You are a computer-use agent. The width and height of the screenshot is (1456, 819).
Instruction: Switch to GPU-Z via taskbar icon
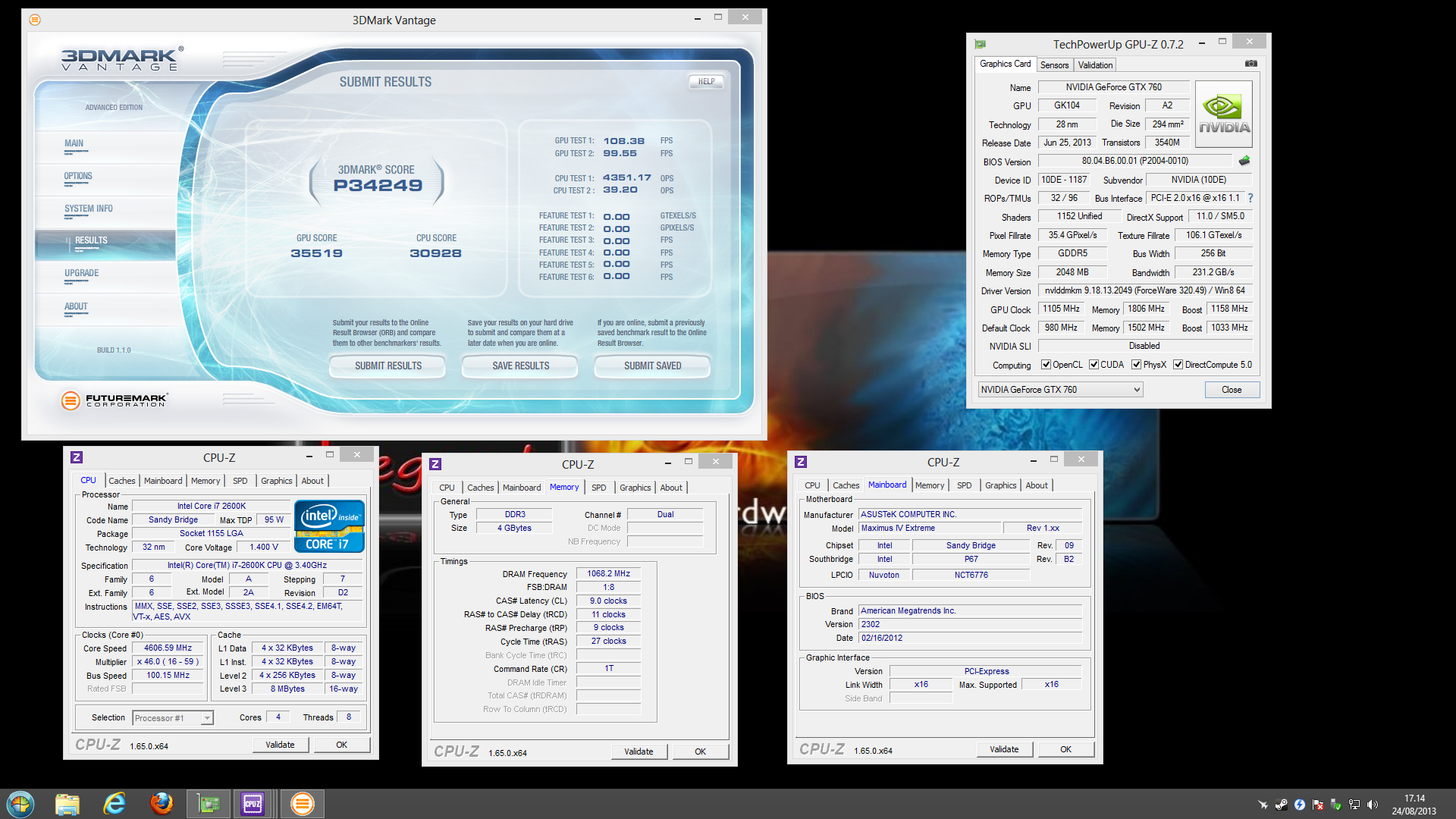[209, 804]
